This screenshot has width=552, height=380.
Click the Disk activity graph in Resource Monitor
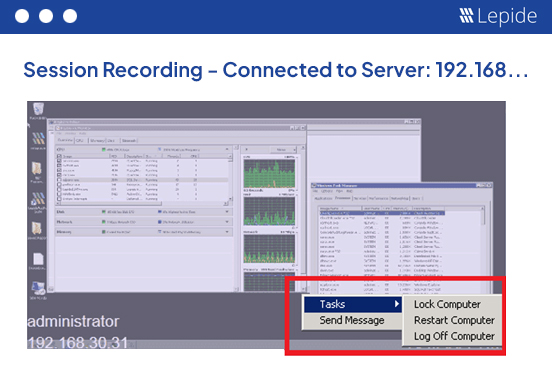click(269, 211)
